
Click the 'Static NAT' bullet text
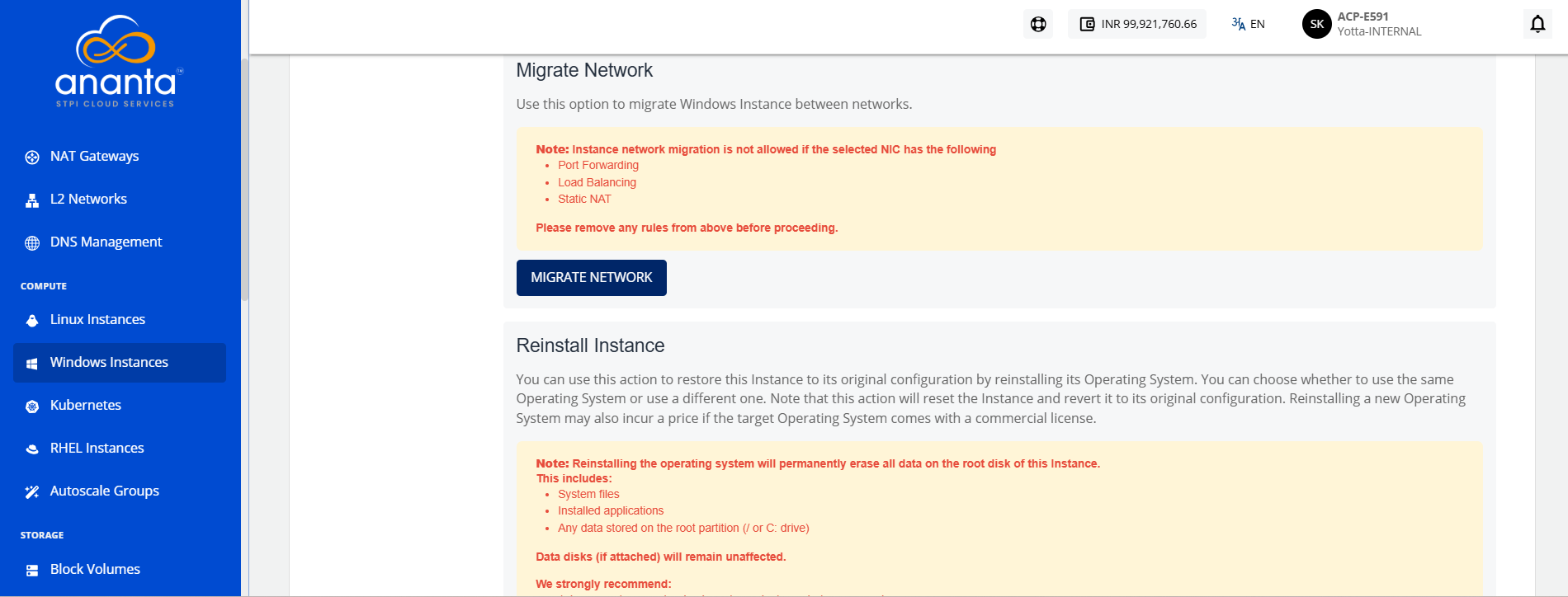tap(584, 199)
